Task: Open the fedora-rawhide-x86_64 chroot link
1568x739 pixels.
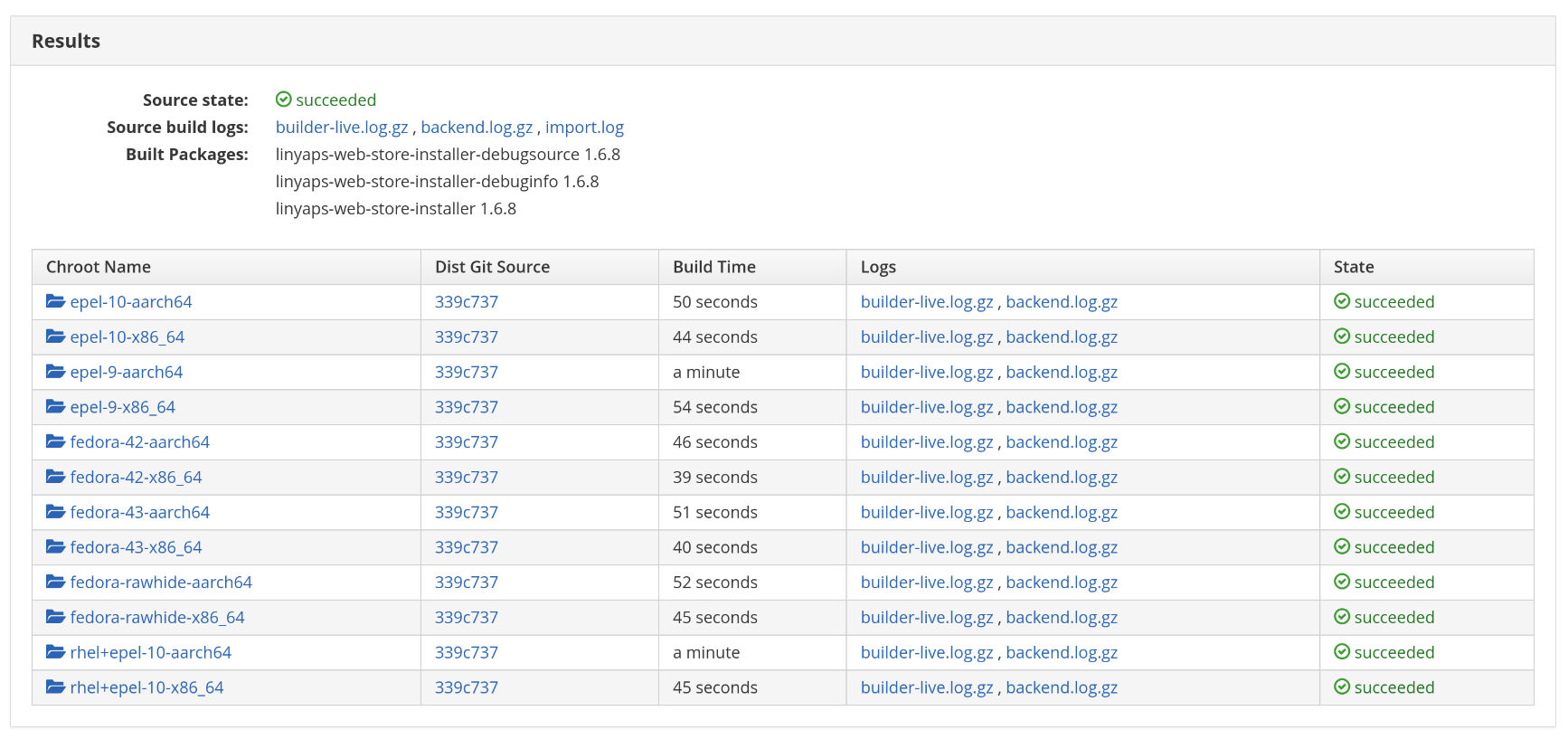Action: [x=157, y=618]
